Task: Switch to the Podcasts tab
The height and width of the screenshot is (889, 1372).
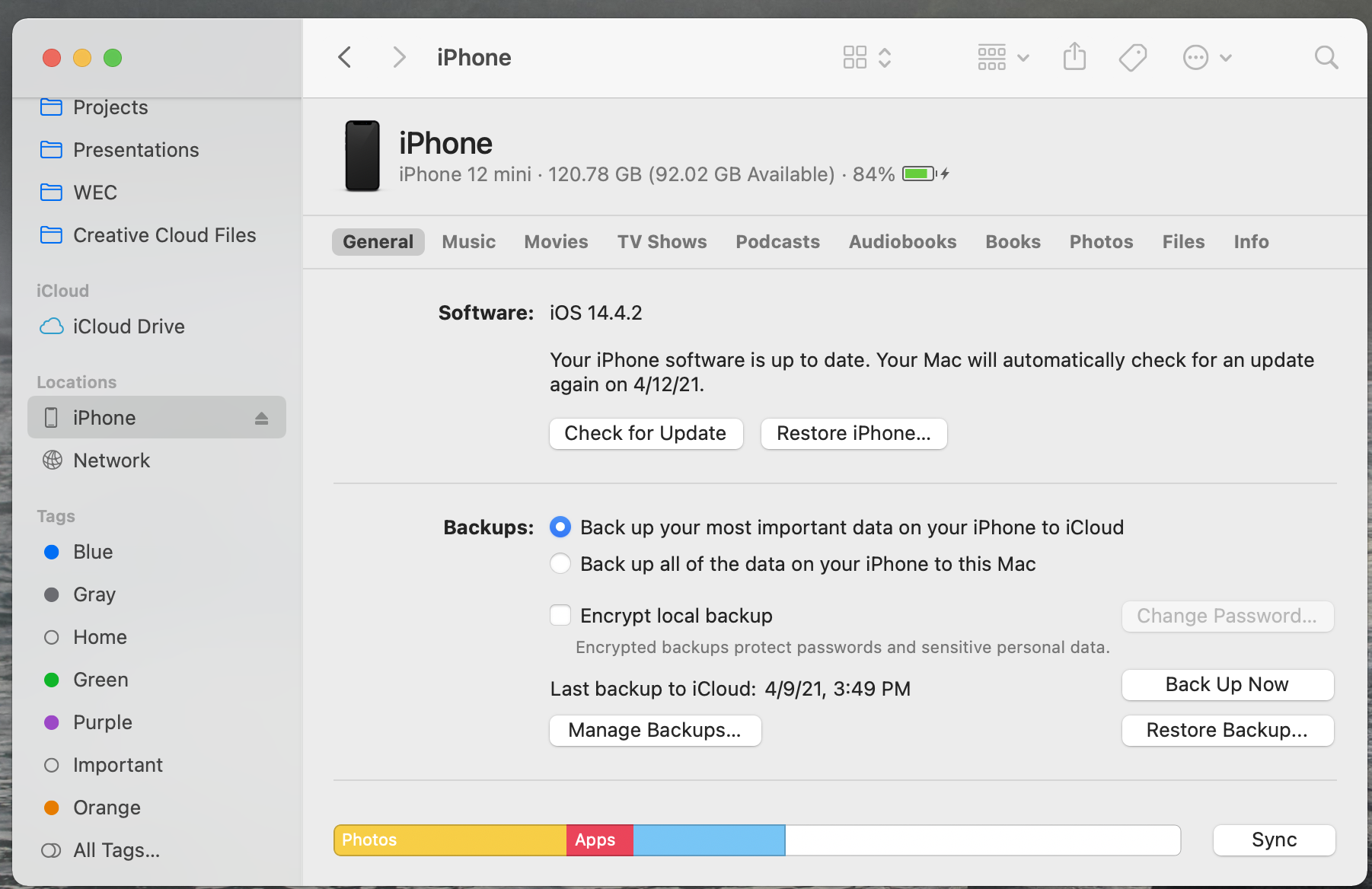Action: tap(778, 242)
